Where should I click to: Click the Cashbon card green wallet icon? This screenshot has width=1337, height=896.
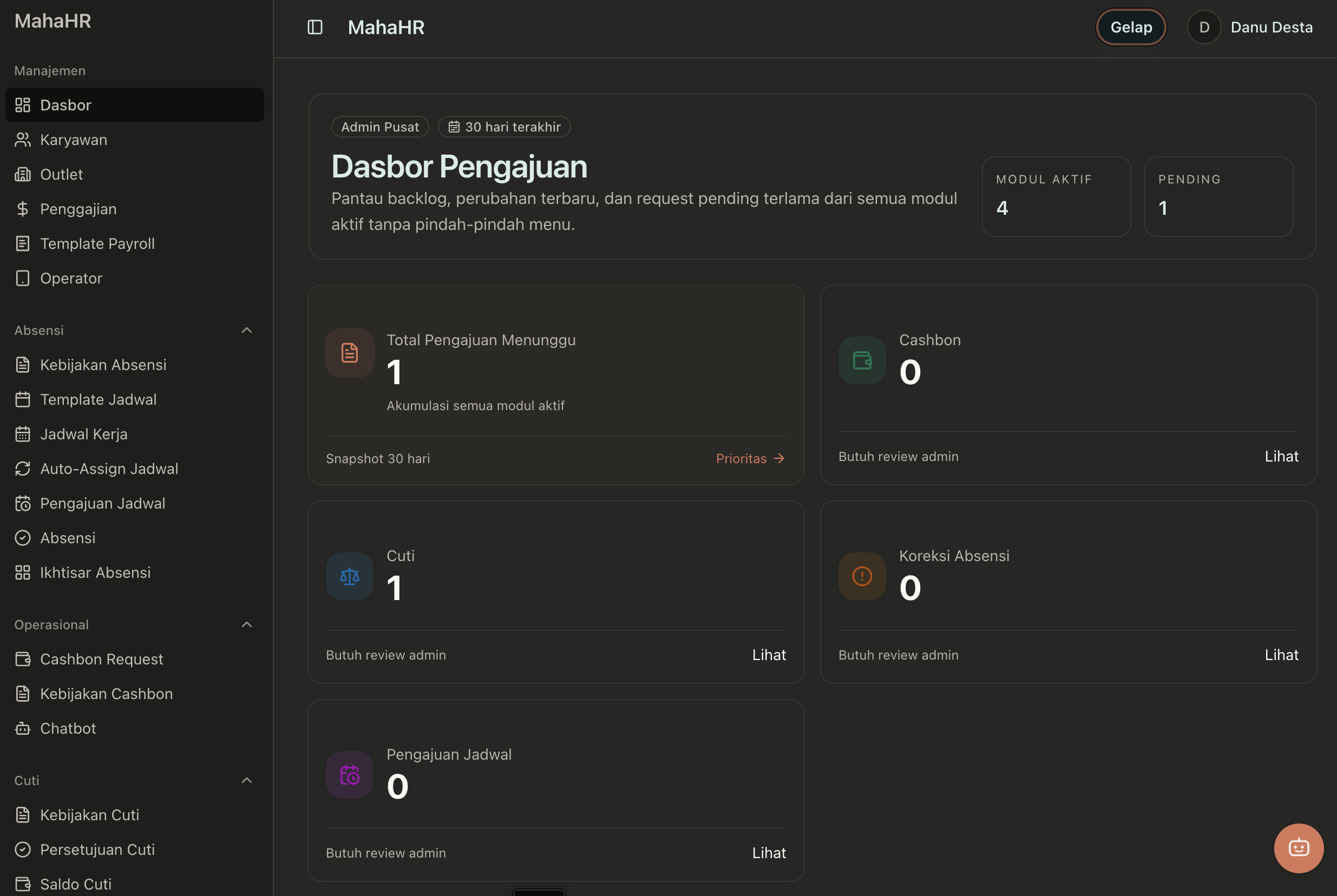point(862,360)
